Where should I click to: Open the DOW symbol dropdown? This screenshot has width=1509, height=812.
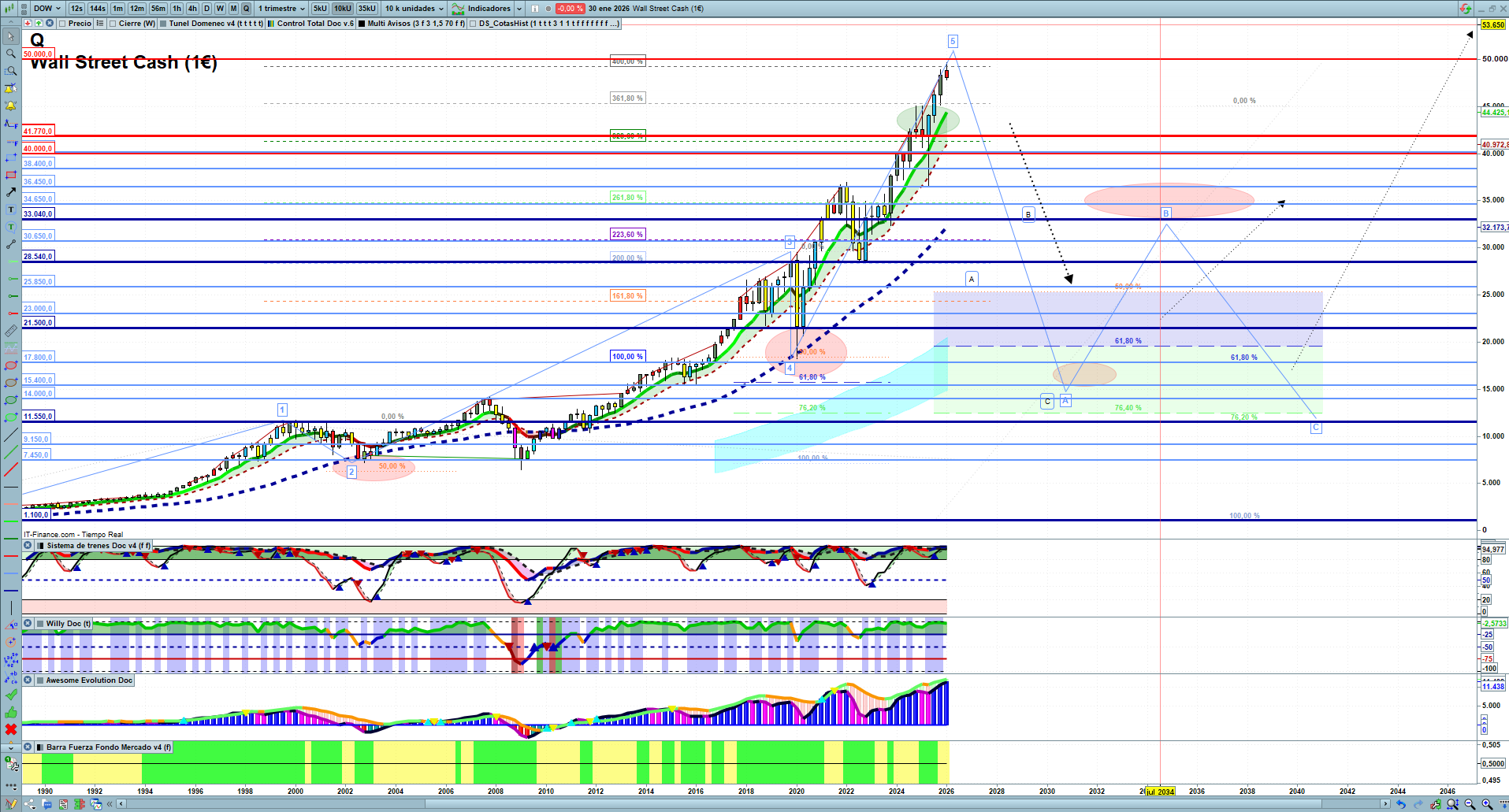click(47, 9)
